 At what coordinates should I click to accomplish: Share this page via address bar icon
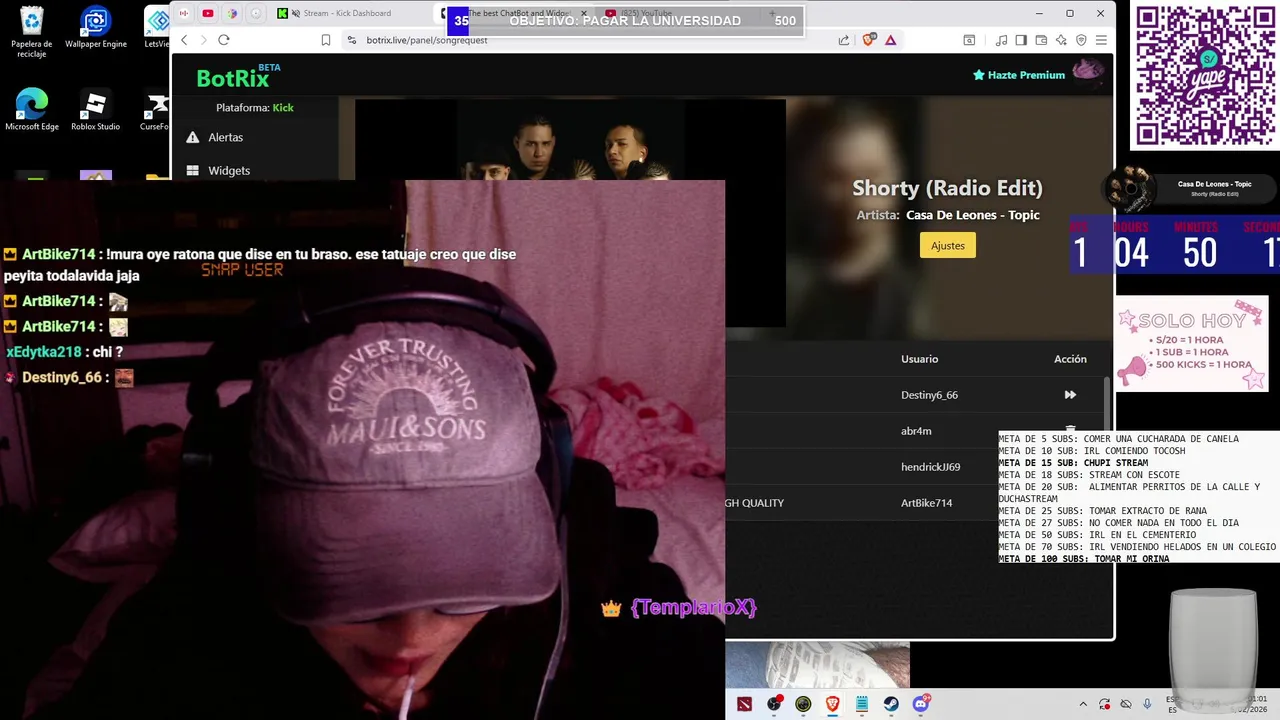844,40
